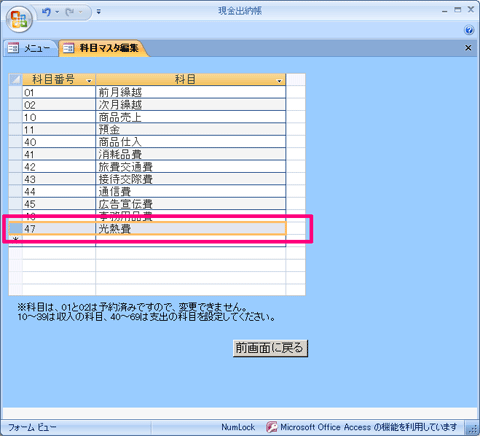Click the 前画面に戻る button
This screenshot has height=436, width=480.
(270, 348)
